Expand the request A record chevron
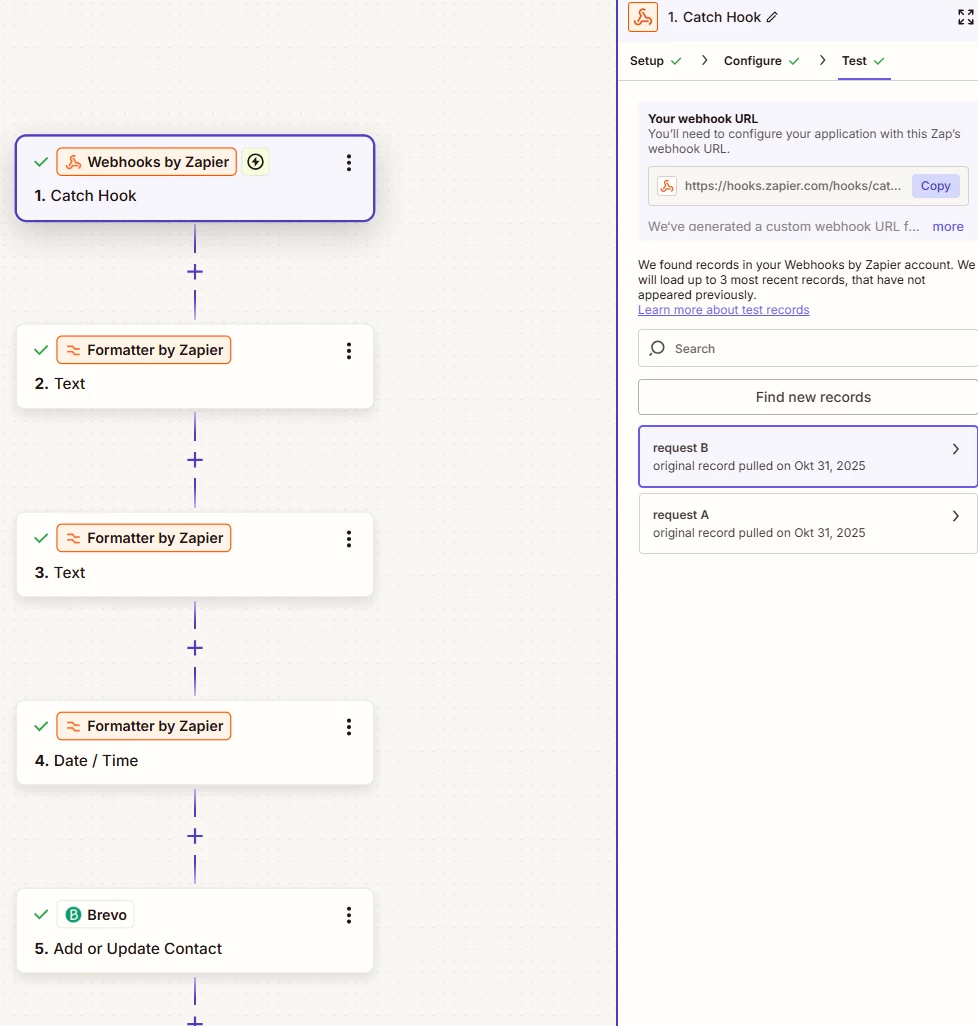Screen dimensions: 978x1026 pos(956,516)
